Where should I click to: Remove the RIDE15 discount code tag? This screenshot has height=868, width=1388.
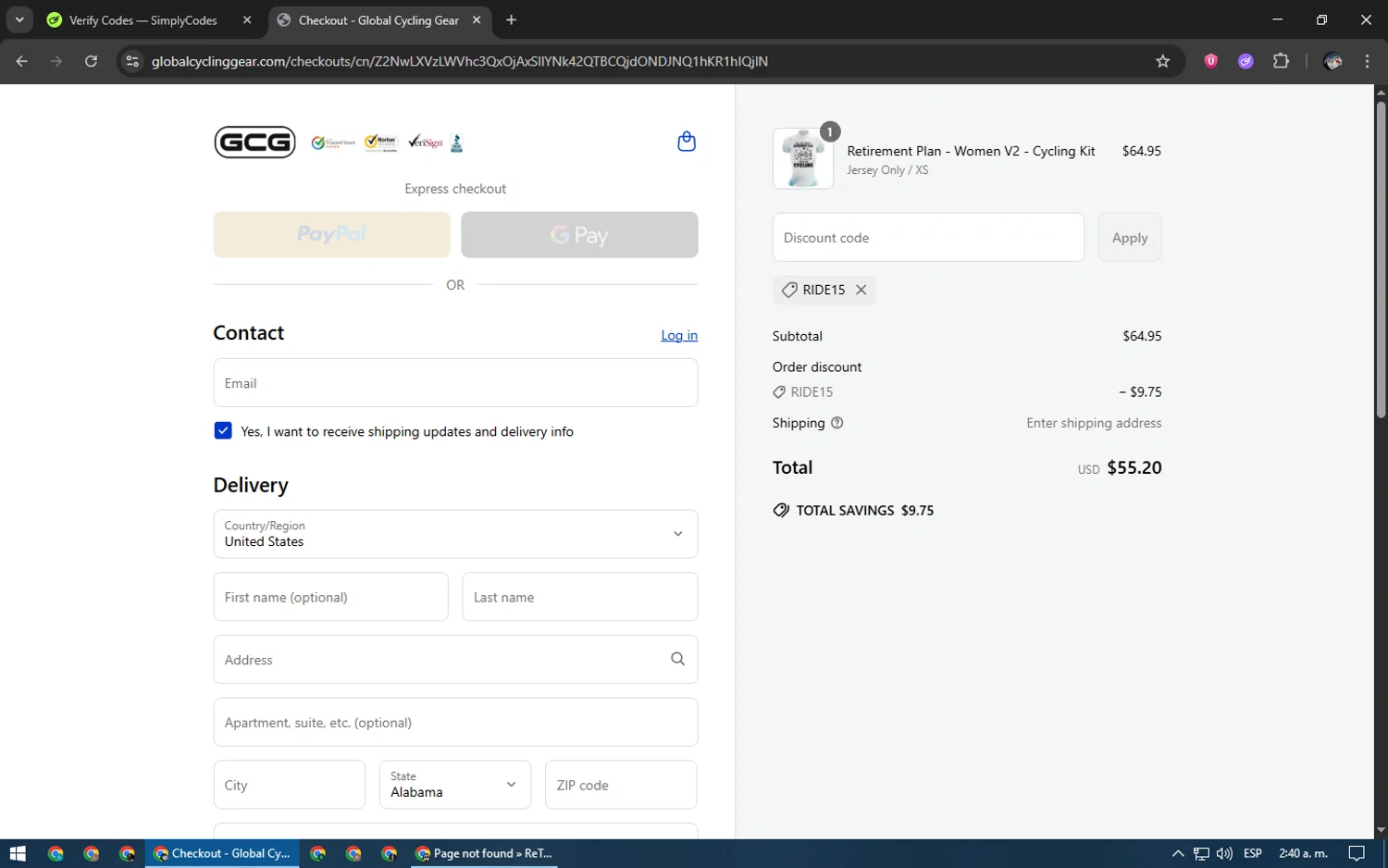861,290
